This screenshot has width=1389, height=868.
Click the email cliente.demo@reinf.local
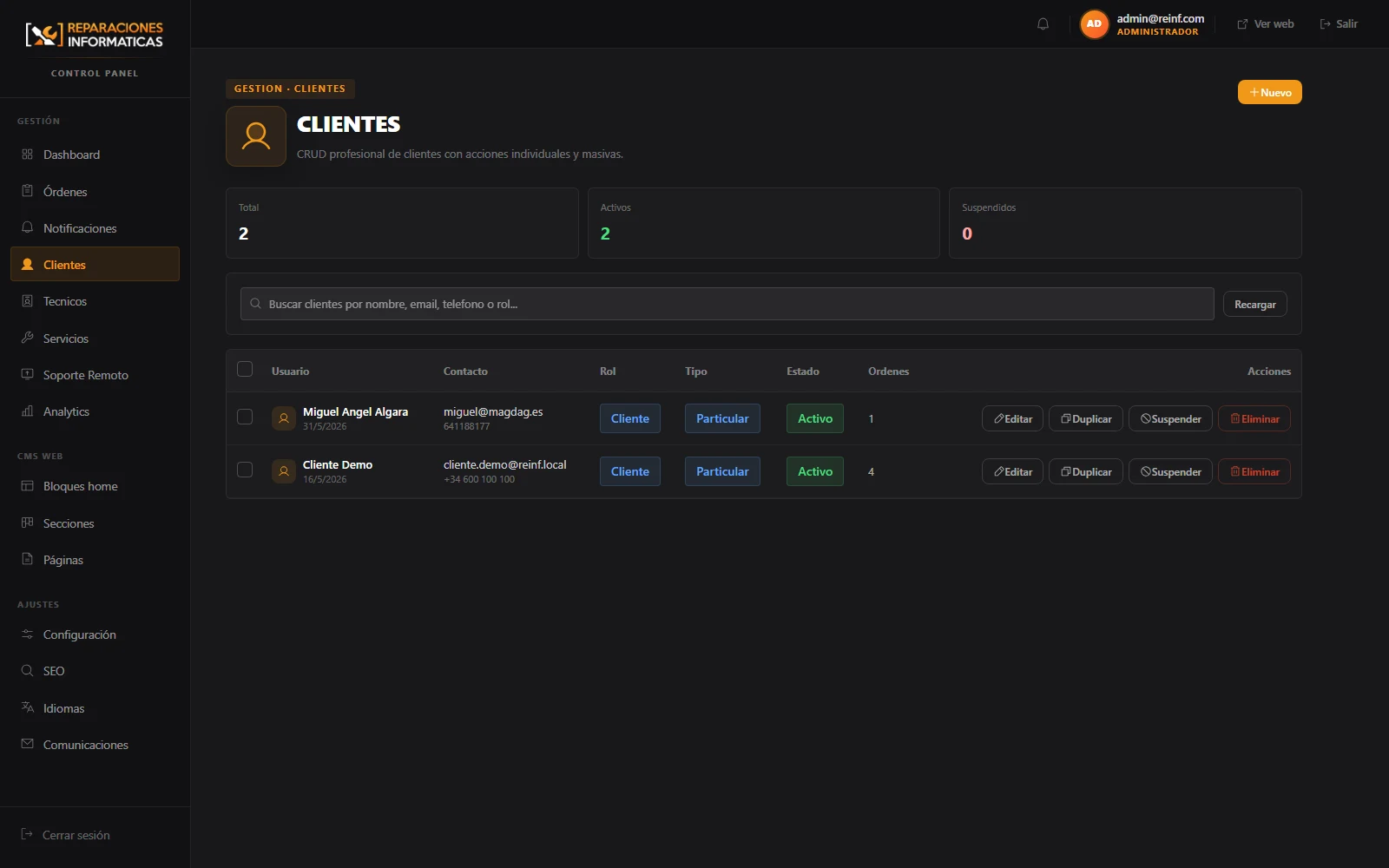coord(505,464)
